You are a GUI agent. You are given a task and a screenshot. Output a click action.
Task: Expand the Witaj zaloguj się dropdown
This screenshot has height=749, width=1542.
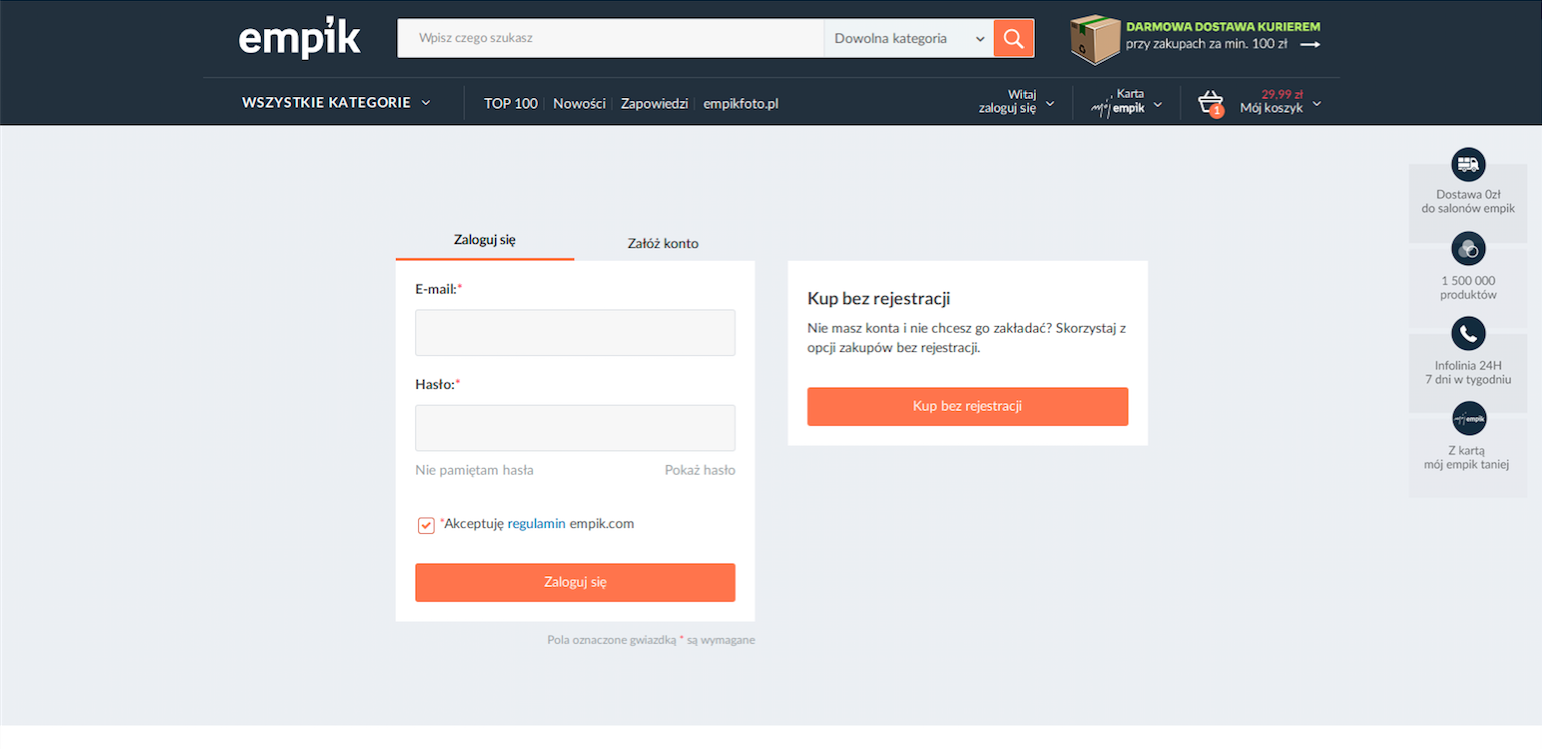point(1015,102)
